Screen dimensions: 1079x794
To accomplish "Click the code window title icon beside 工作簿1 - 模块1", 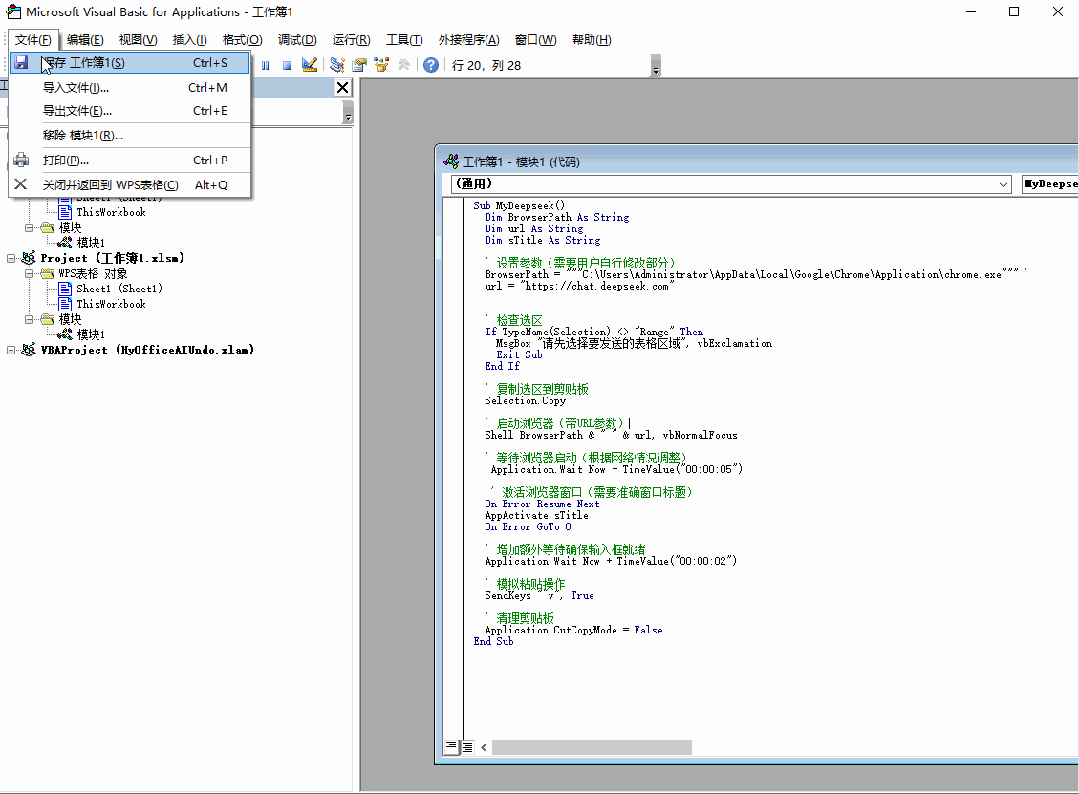I will click(451, 162).
